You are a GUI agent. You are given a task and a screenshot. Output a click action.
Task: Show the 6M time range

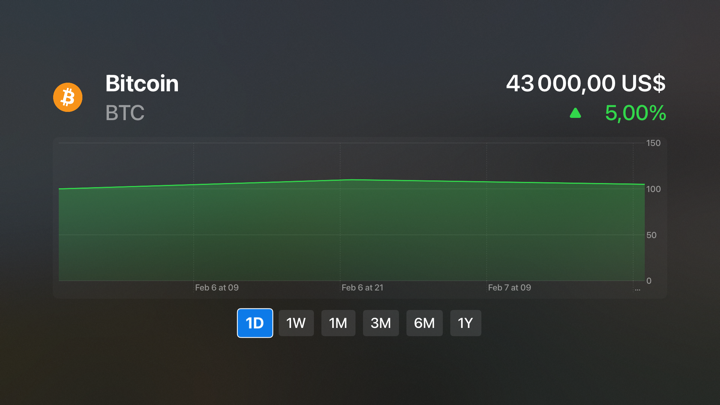[x=424, y=323]
